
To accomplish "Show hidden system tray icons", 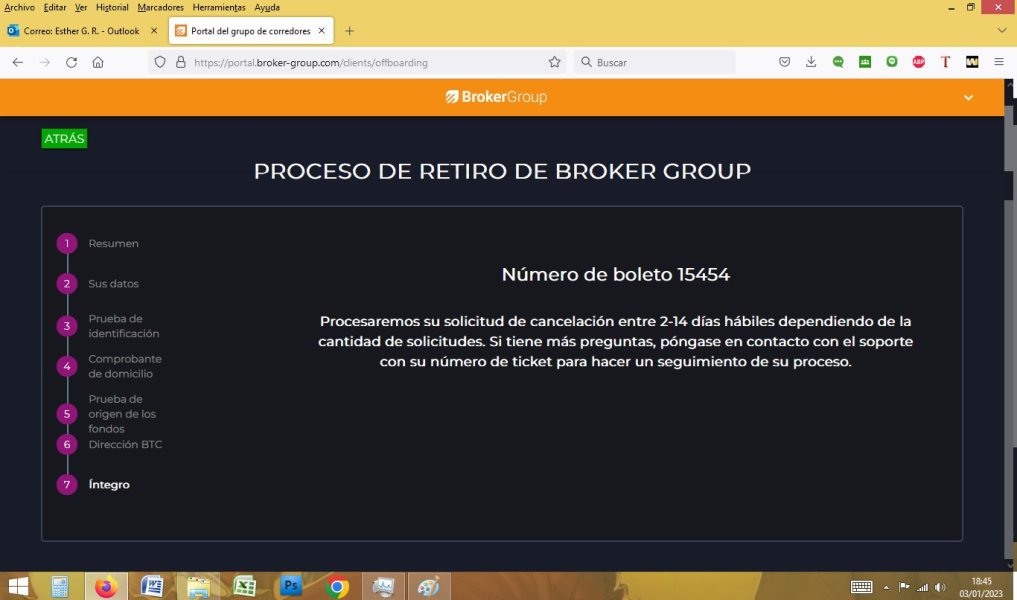I will 887,588.
